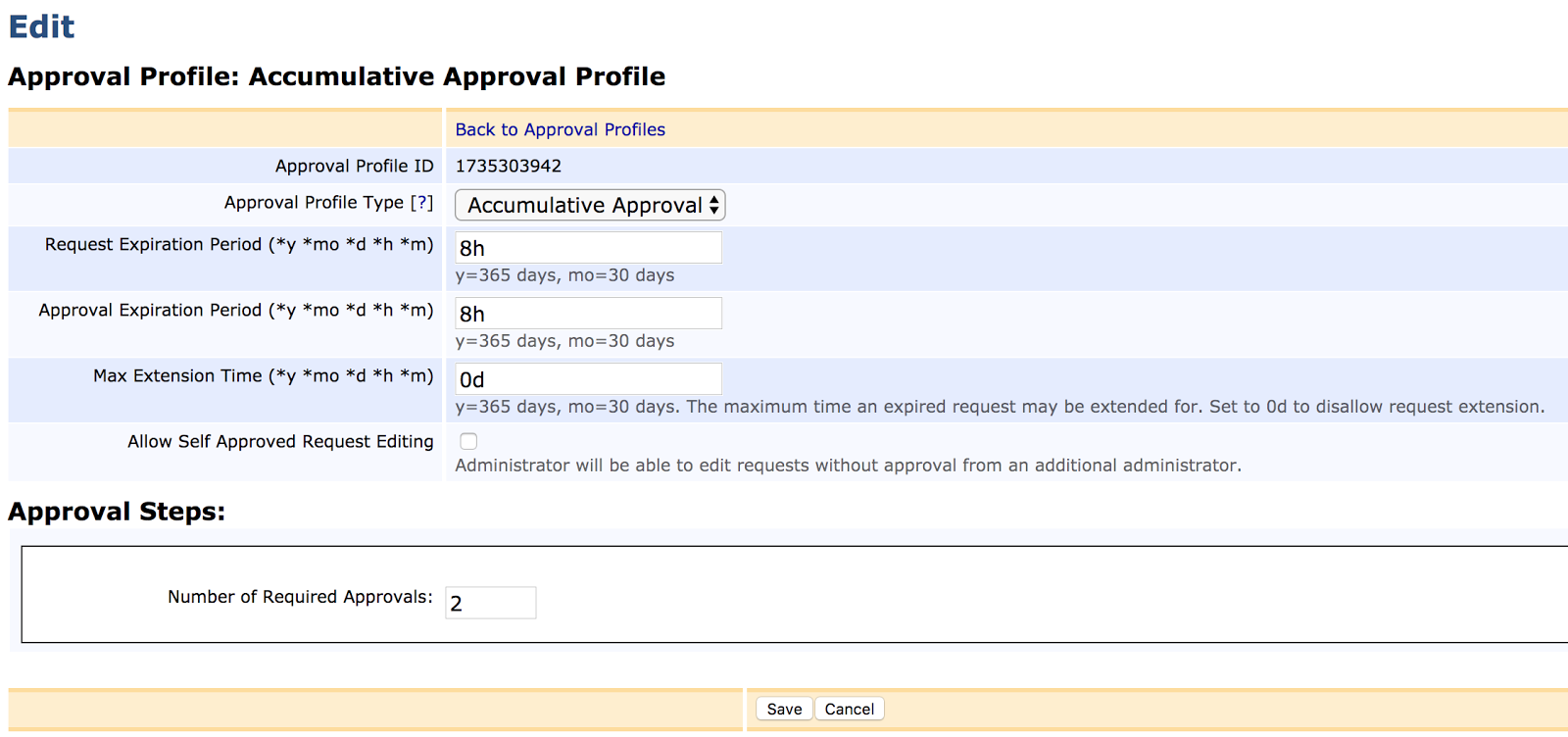Enable Allow Self Approved Request Editing
The width and height of the screenshot is (1568, 737).
click(468, 441)
